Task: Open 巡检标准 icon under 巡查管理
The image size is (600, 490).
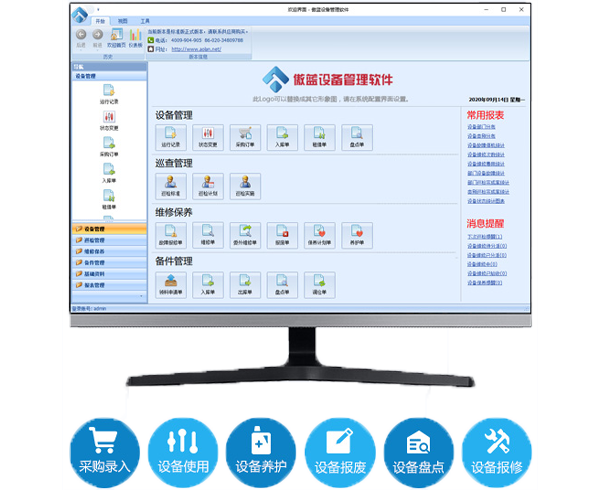Action: click(172, 186)
